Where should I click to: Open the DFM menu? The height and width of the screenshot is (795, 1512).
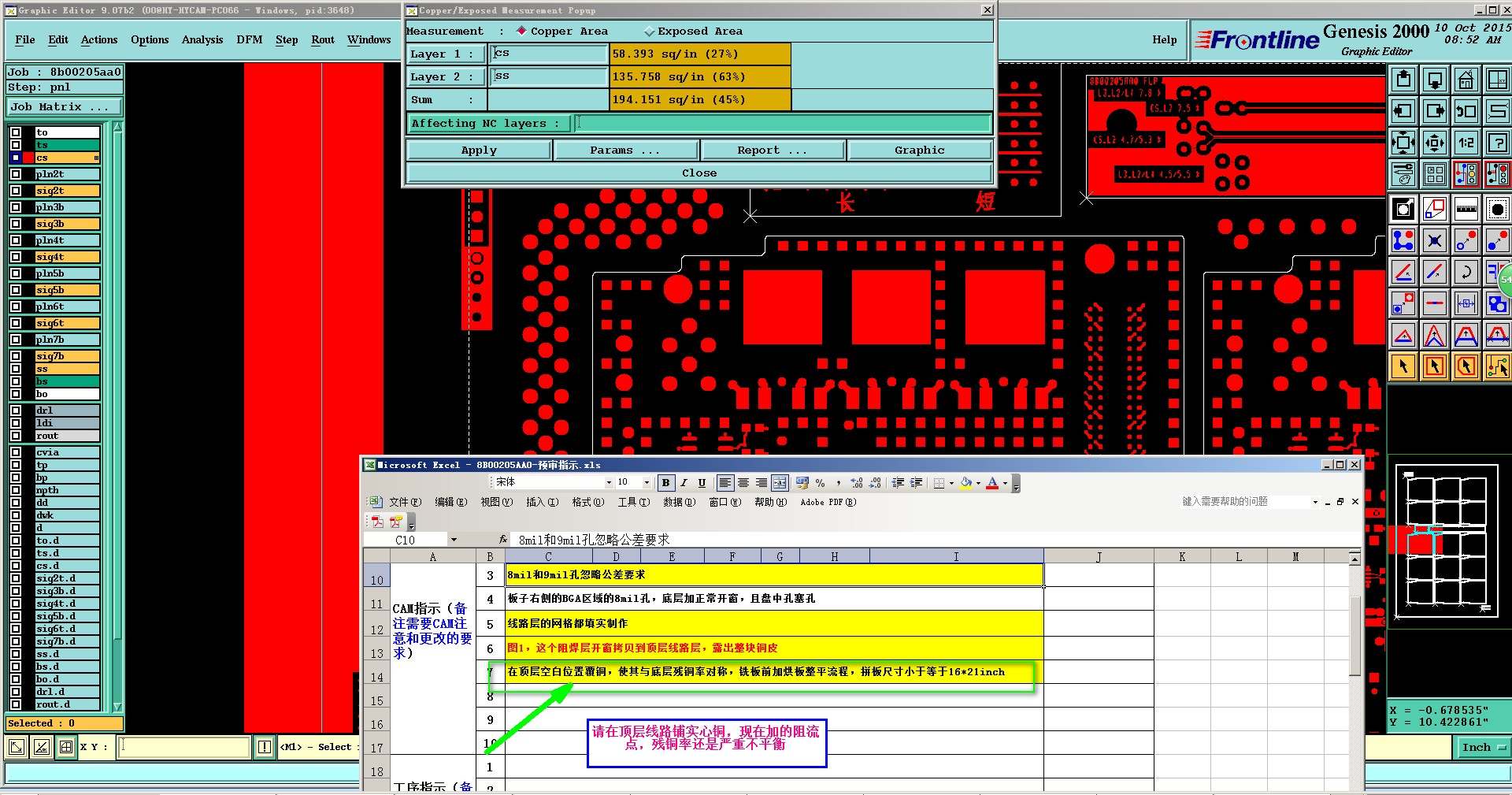pyautogui.click(x=250, y=39)
